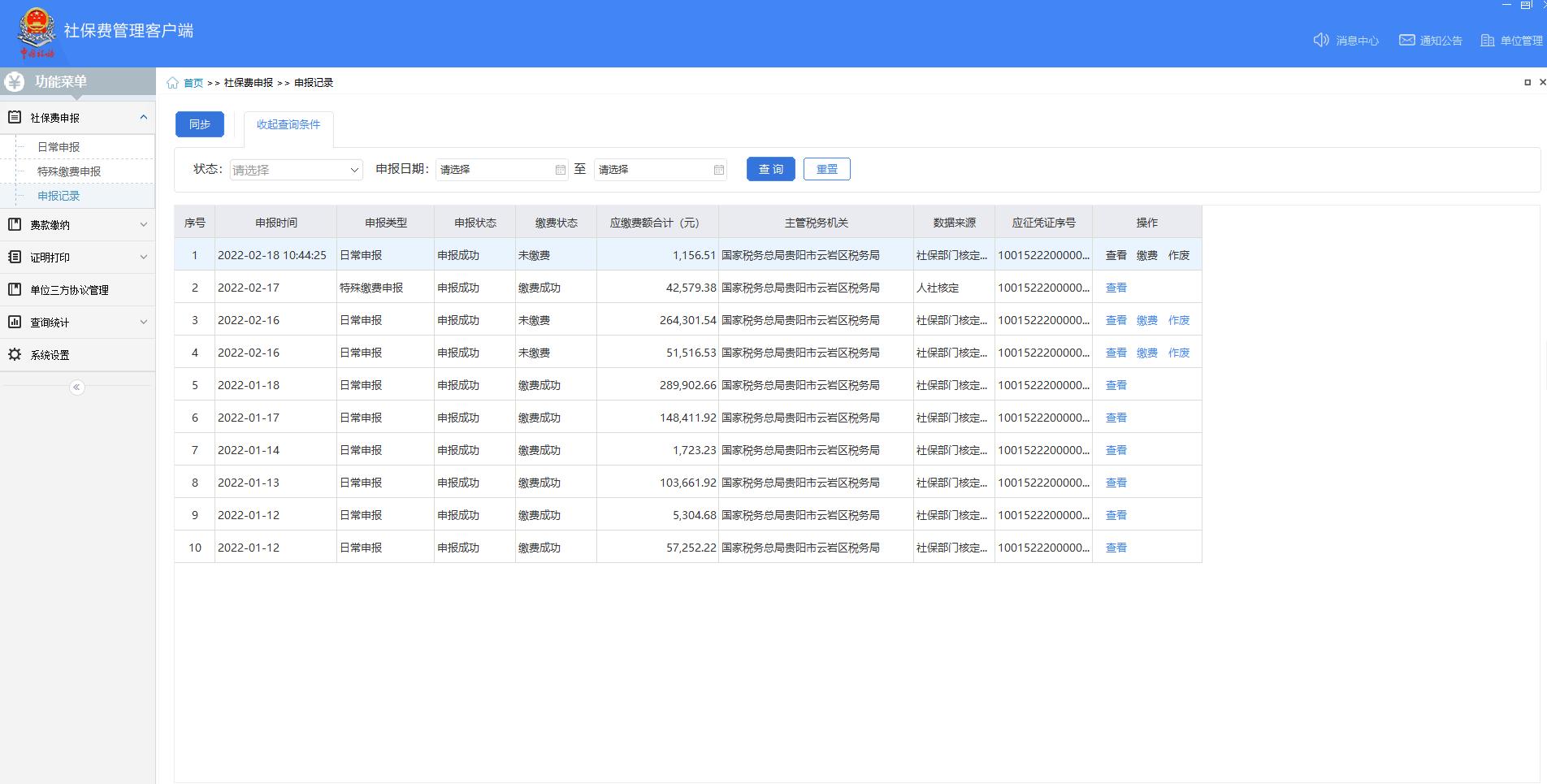This screenshot has height=784, width=1547.
Task: Open 系统设置 menu item
Action: (x=50, y=355)
